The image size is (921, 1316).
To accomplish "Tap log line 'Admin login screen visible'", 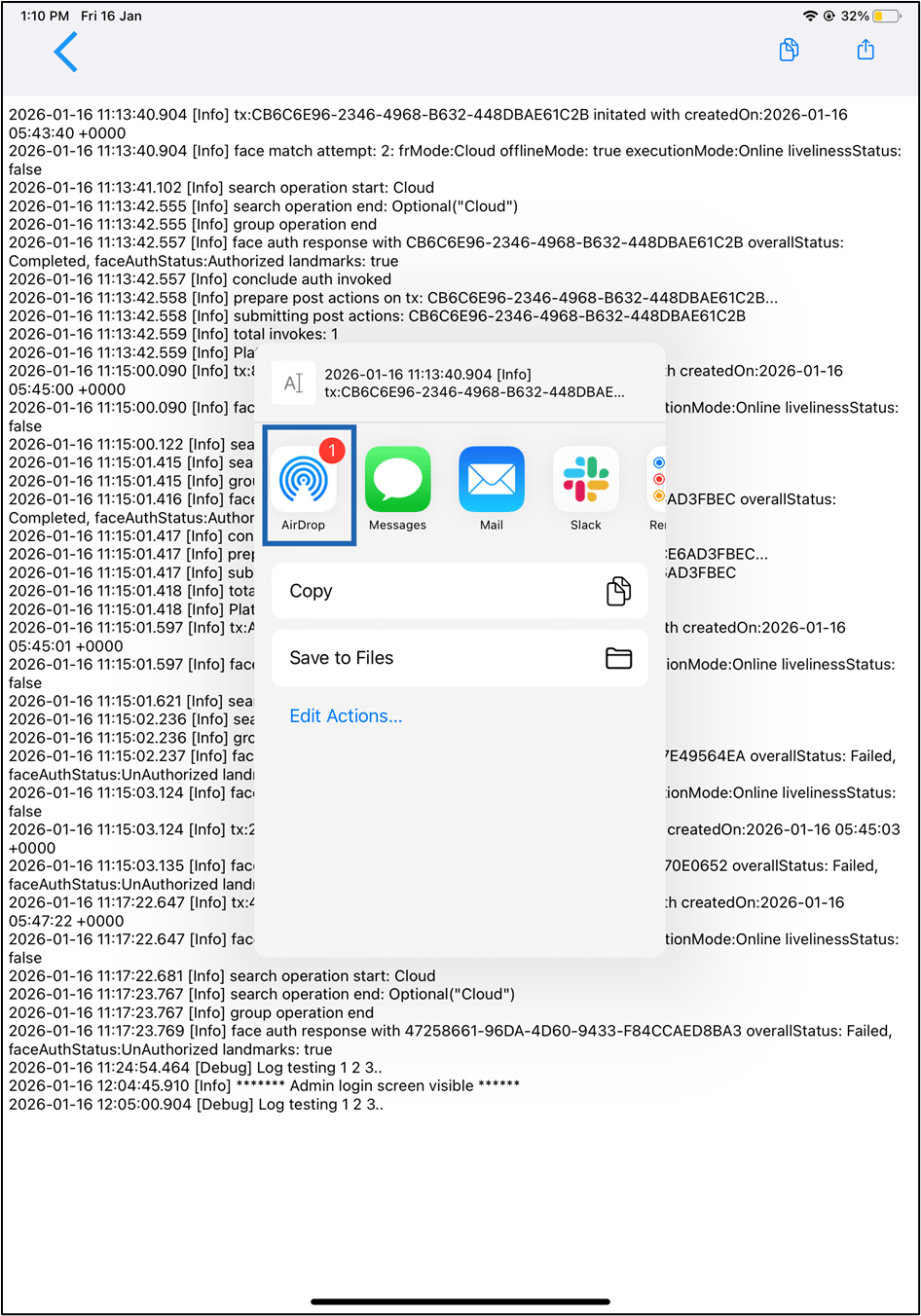I will click(x=265, y=1086).
